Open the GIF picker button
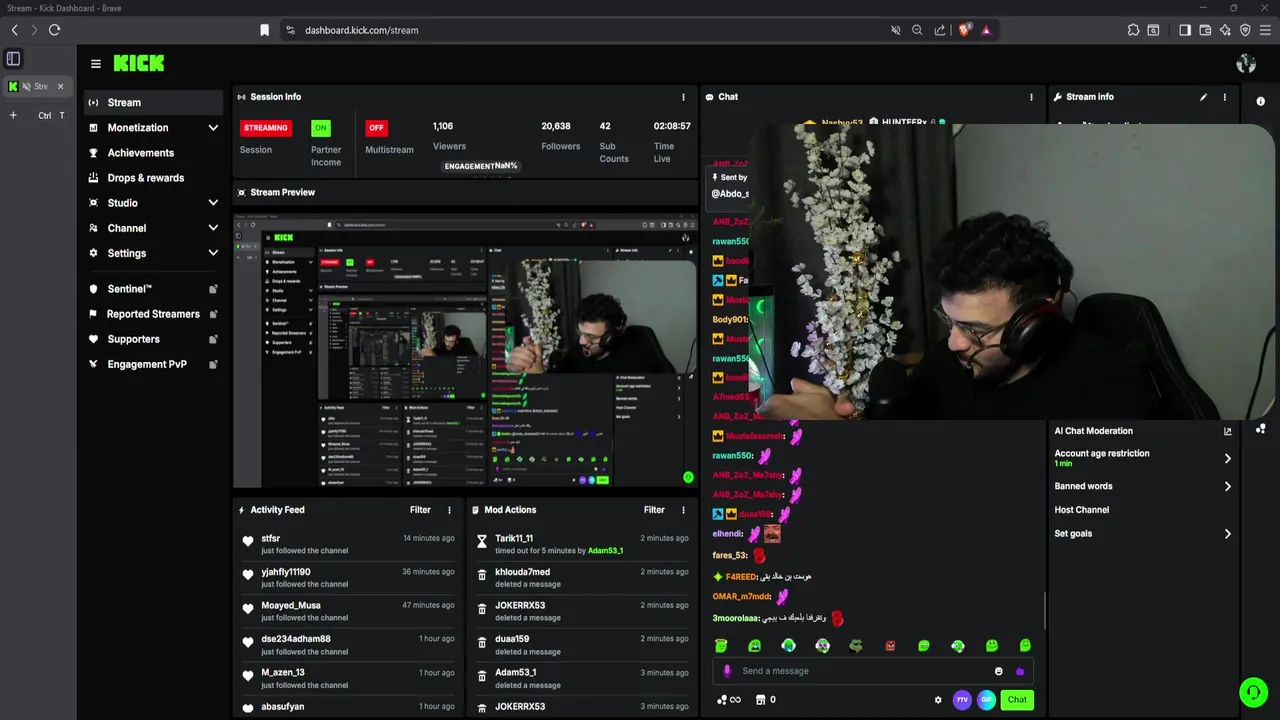This screenshot has width=1280, height=720. 986,700
